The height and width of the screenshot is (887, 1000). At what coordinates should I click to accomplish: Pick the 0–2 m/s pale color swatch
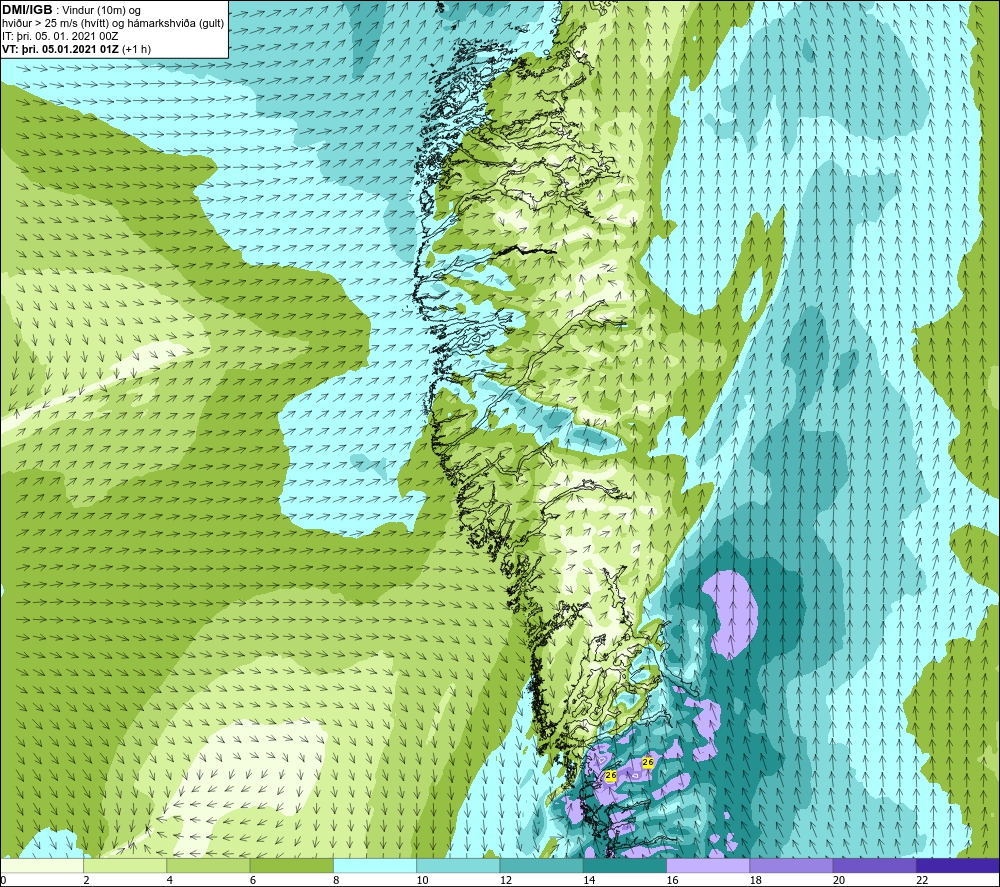(42, 865)
